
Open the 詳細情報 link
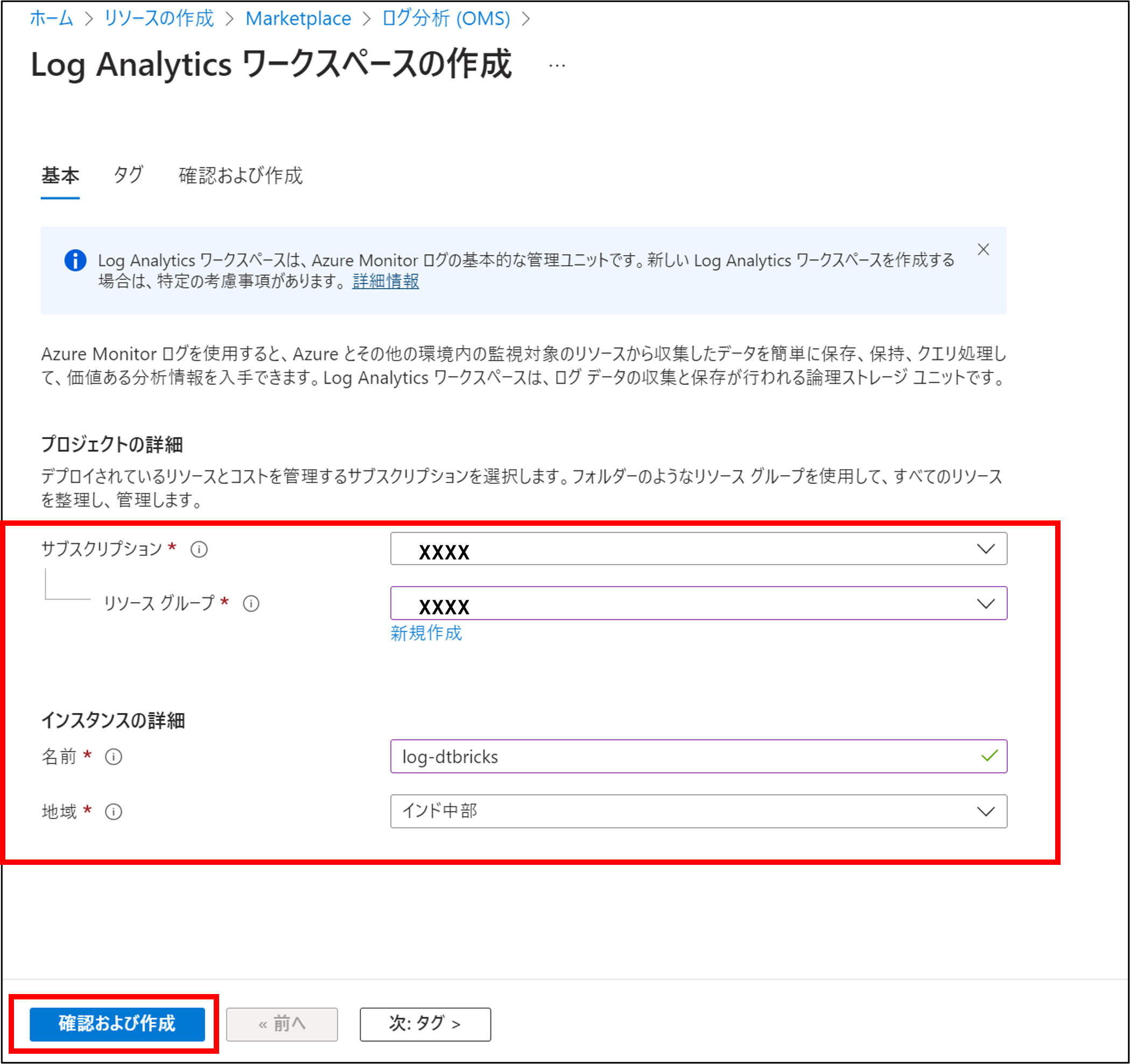click(385, 281)
